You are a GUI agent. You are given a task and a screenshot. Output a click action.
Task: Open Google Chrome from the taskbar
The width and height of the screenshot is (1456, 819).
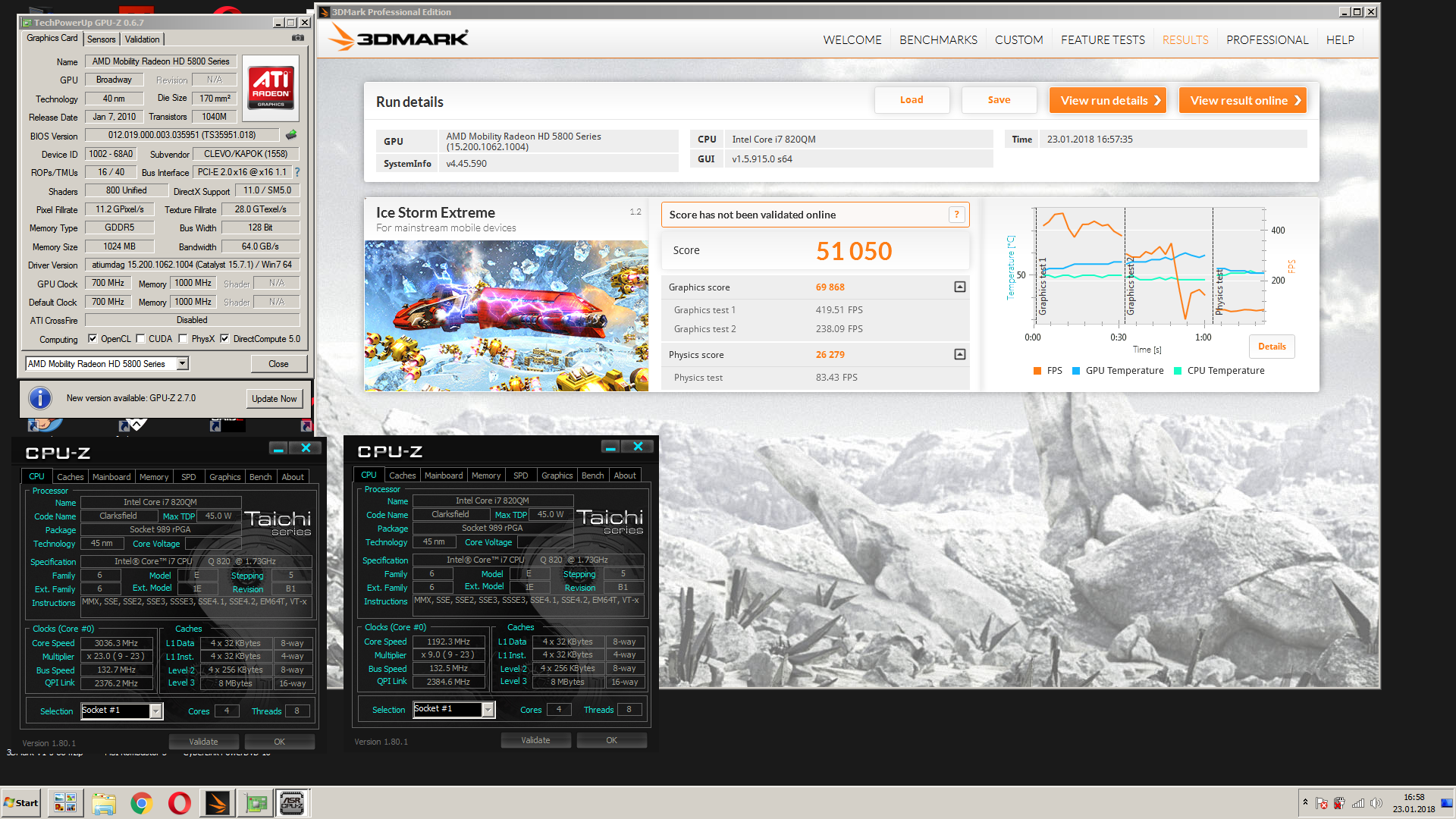pos(142,803)
